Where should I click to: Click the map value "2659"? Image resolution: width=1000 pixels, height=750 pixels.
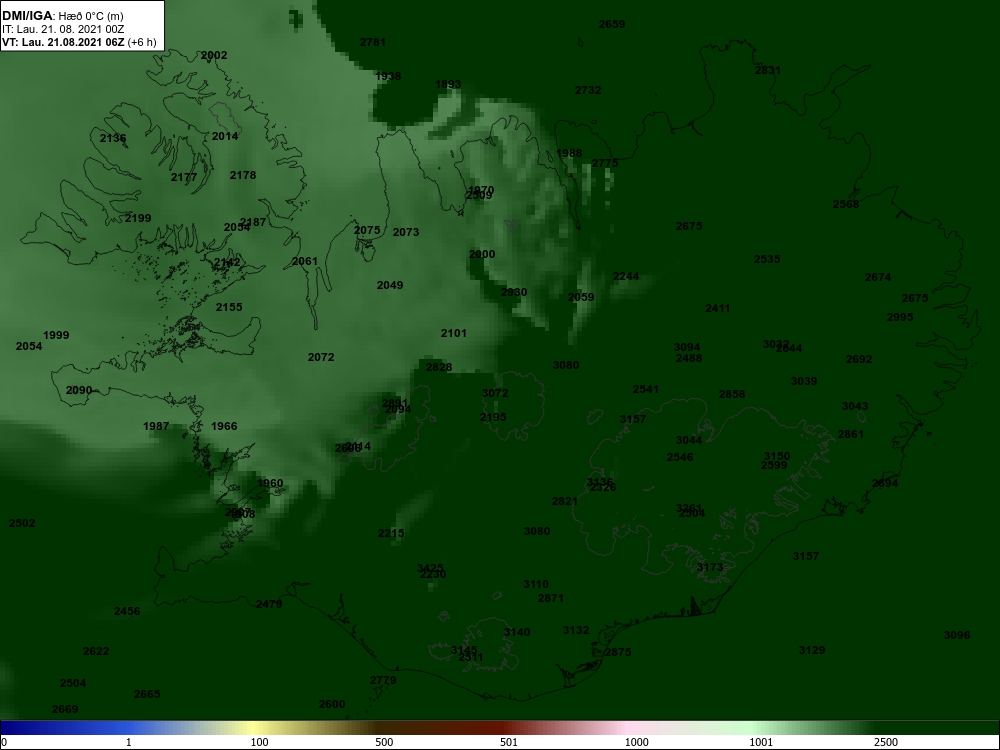[x=612, y=24]
